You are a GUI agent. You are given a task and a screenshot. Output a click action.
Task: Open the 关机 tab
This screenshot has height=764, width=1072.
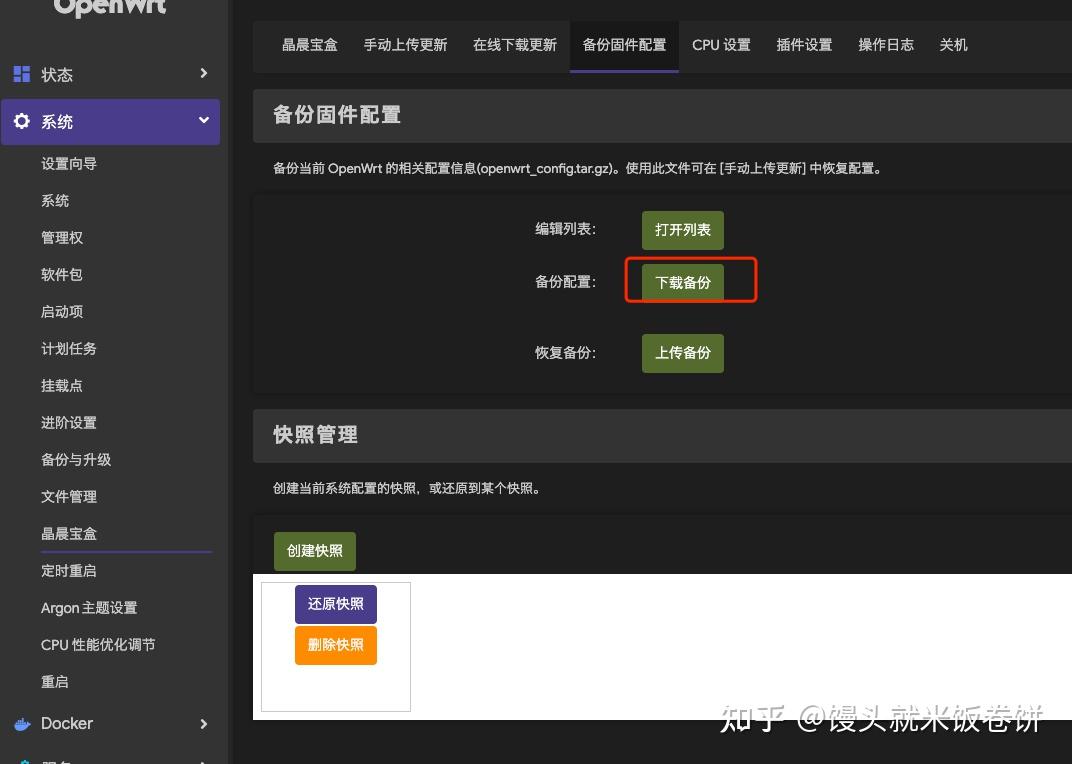point(953,45)
